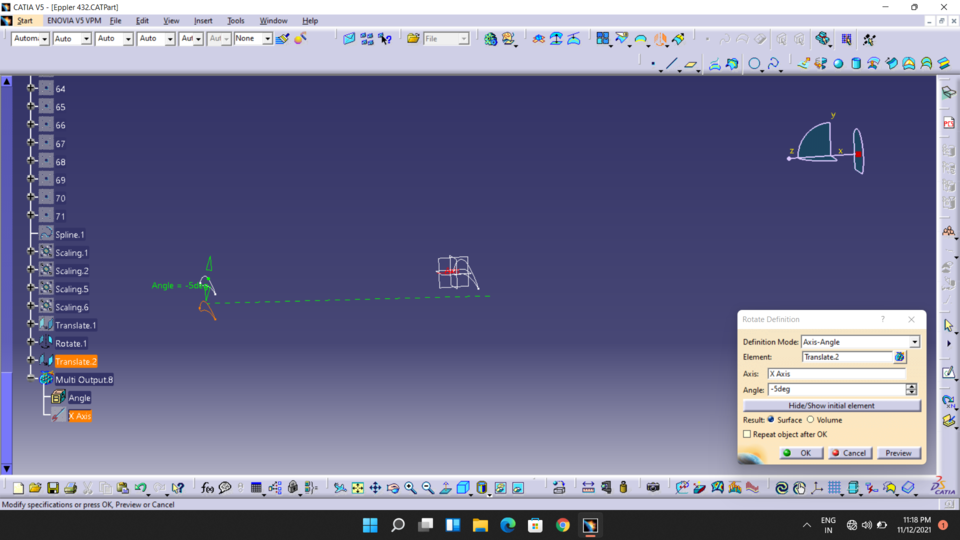Open the Insert menu
960x540 pixels.
click(x=203, y=21)
